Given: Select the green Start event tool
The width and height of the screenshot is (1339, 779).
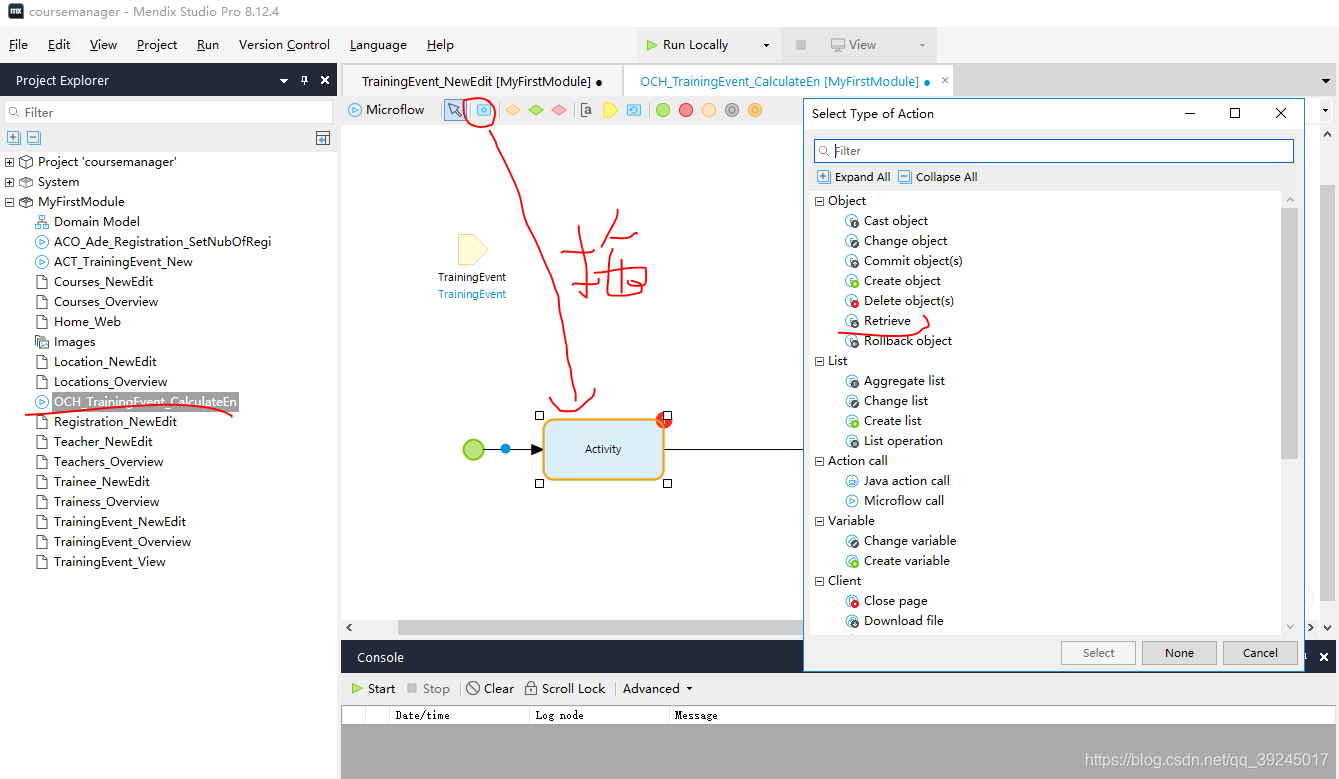Looking at the screenshot, I should coord(663,110).
